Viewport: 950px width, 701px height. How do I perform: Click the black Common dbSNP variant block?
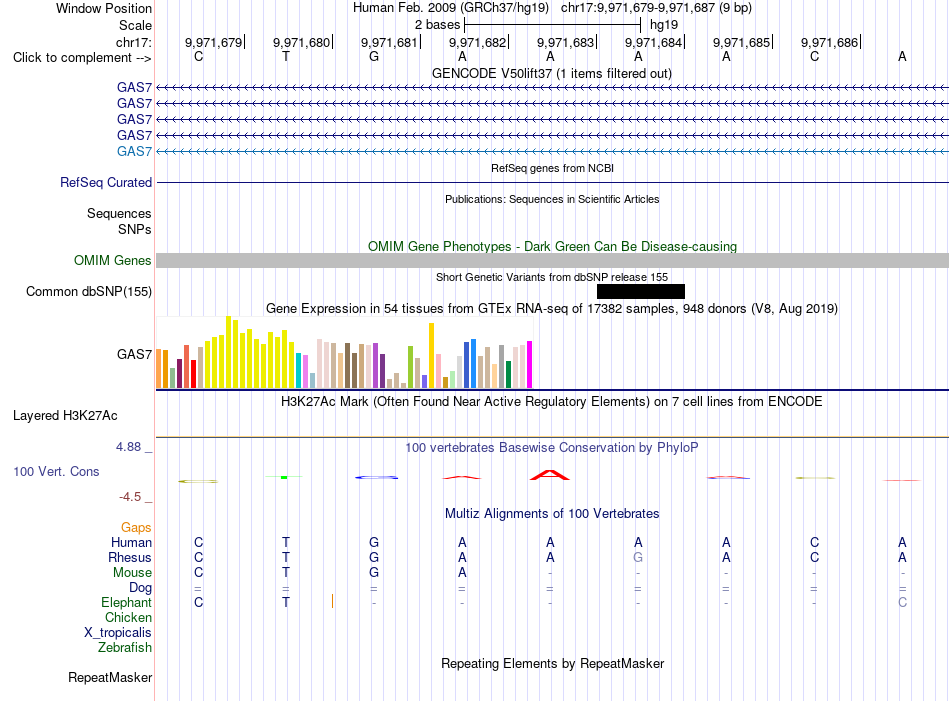640,291
